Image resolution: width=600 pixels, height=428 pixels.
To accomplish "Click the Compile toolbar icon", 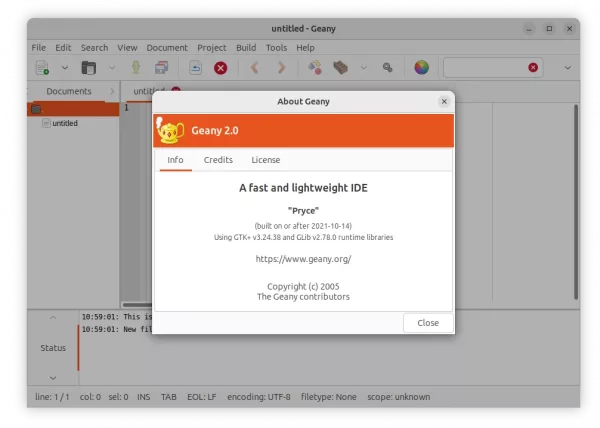I will click(315, 68).
